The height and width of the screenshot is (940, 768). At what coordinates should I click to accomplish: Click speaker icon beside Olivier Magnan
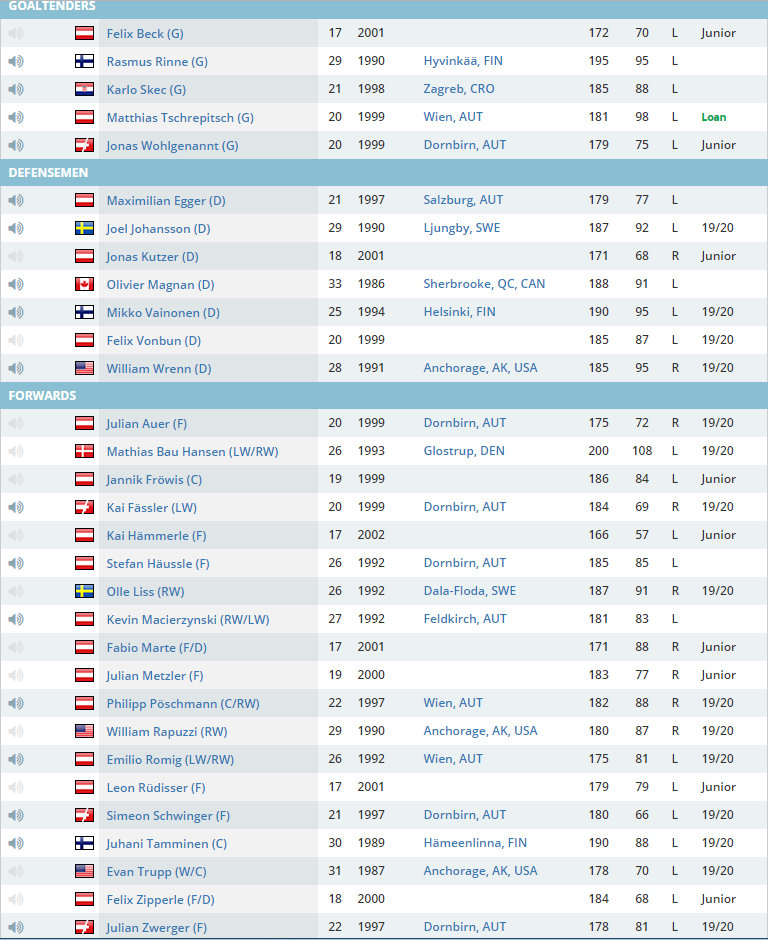pos(16,285)
